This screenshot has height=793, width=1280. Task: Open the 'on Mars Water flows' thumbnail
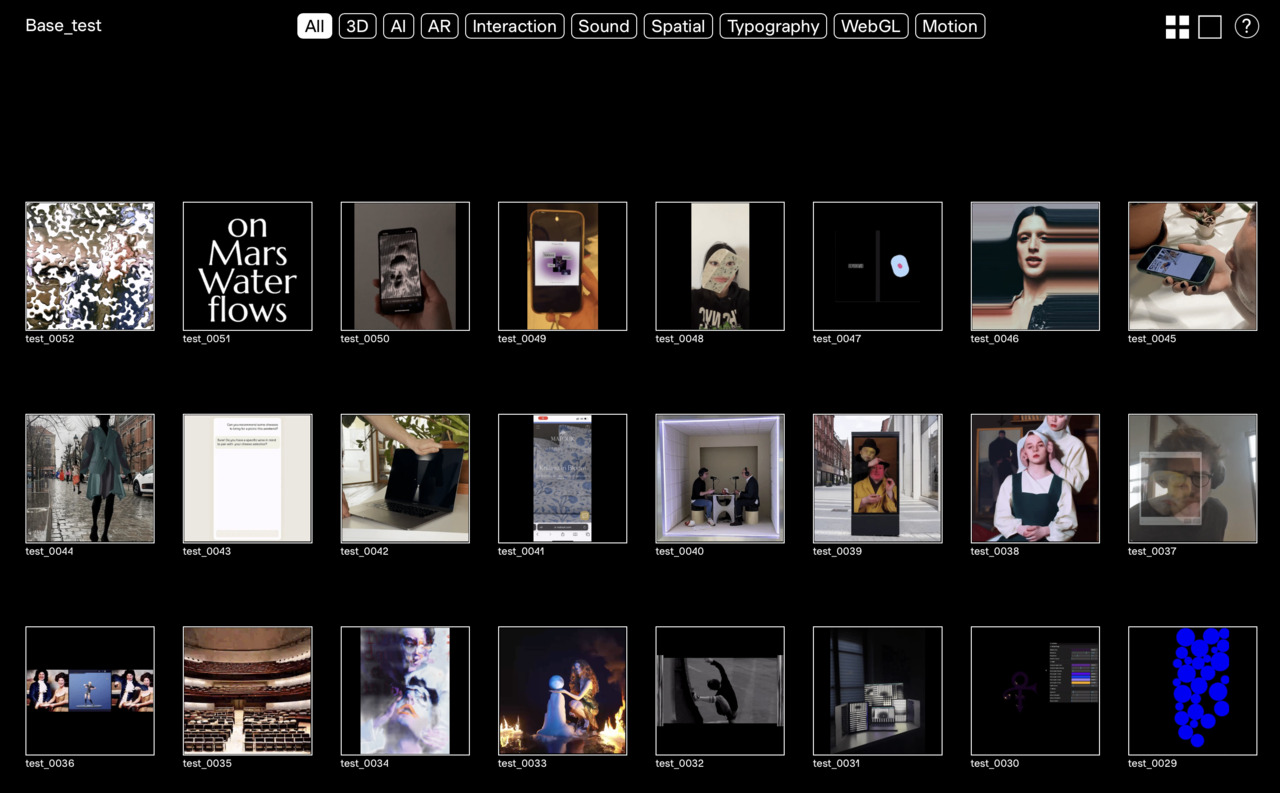pyautogui.click(x=247, y=266)
